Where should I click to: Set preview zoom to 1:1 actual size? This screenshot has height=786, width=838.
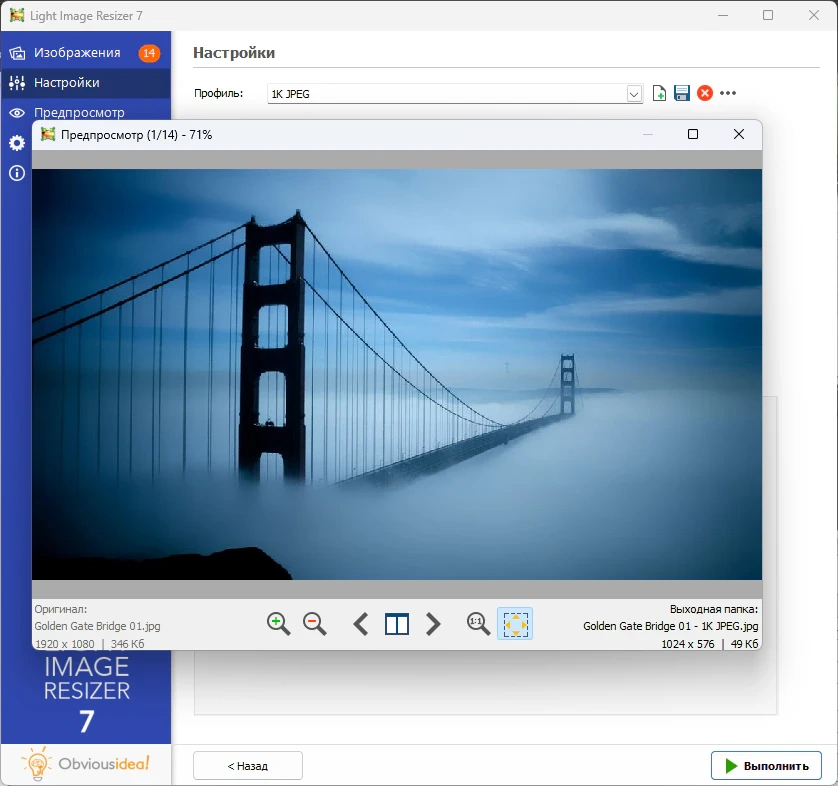(479, 624)
